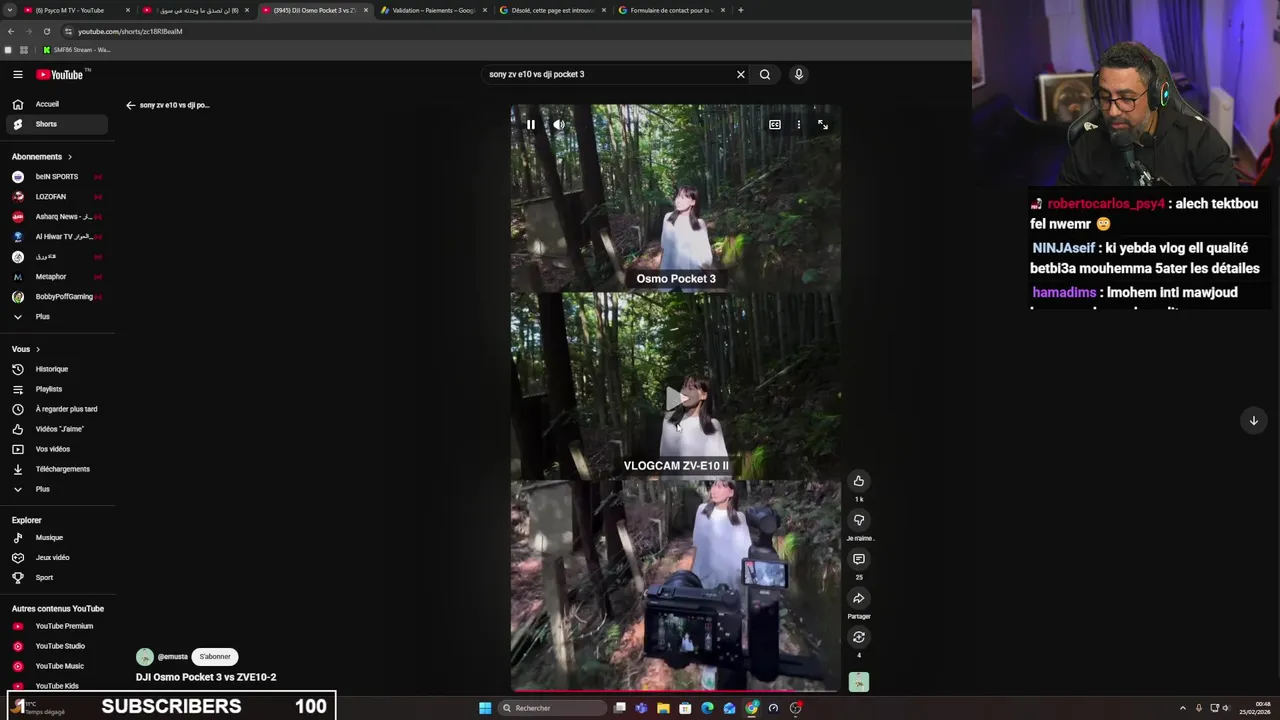Expand Plus under subscriptions list
1280x720 pixels.
point(42,317)
